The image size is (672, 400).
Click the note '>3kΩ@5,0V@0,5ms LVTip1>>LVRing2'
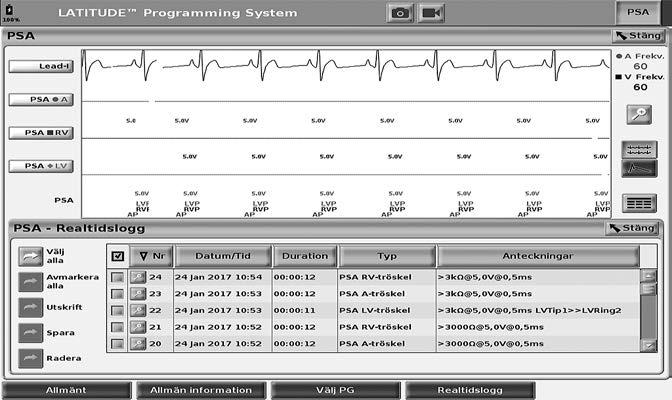[529, 310]
